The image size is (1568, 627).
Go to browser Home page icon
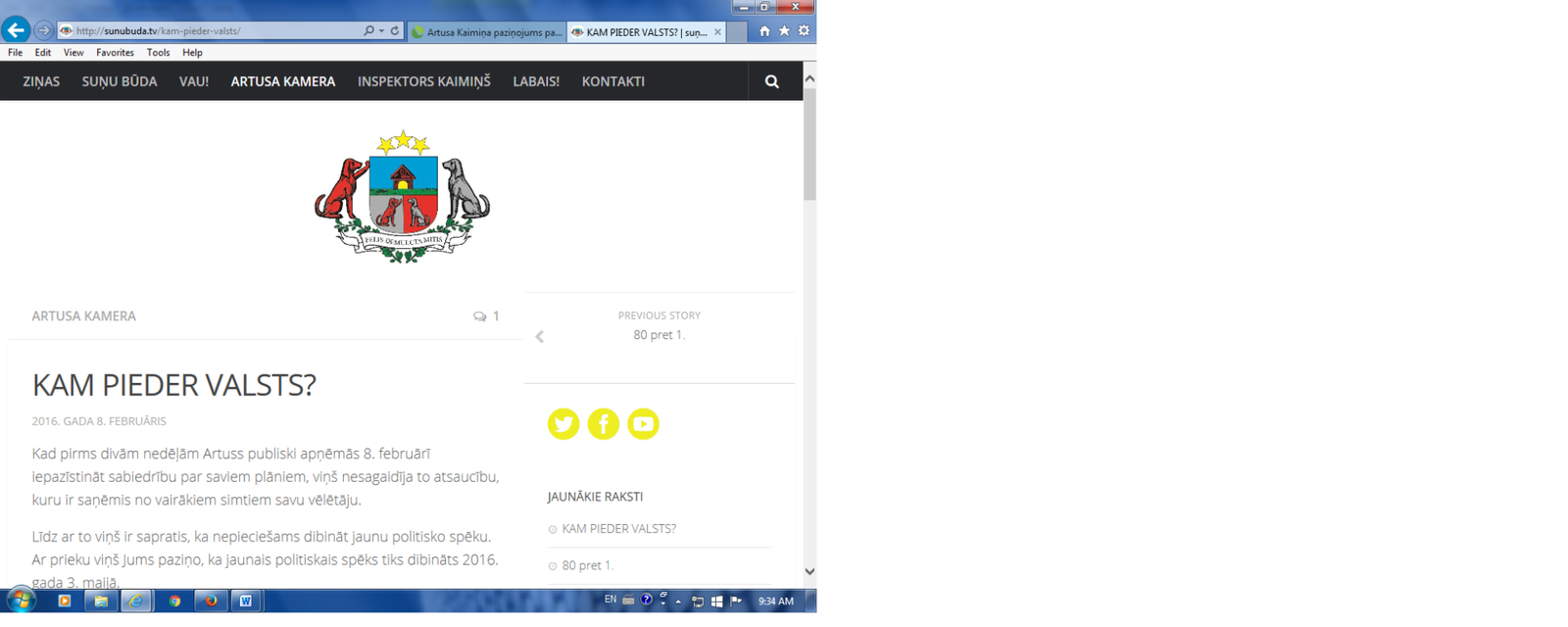tap(764, 31)
